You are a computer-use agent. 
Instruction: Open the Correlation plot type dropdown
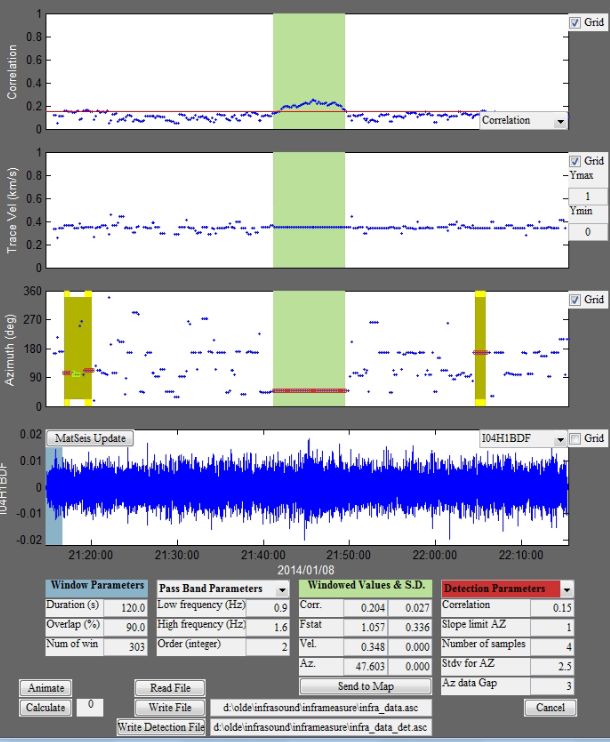(559, 120)
